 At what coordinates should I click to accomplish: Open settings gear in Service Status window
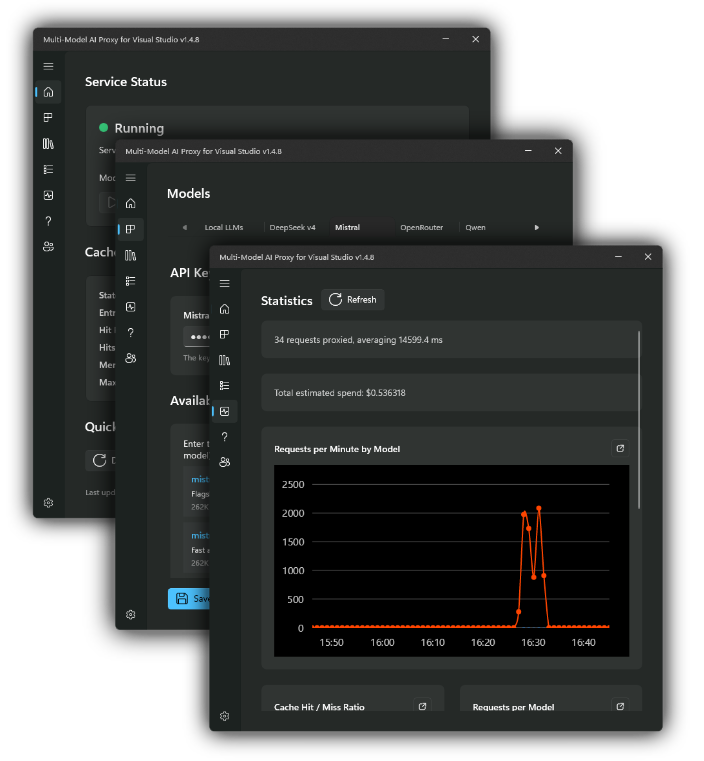coord(49,503)
